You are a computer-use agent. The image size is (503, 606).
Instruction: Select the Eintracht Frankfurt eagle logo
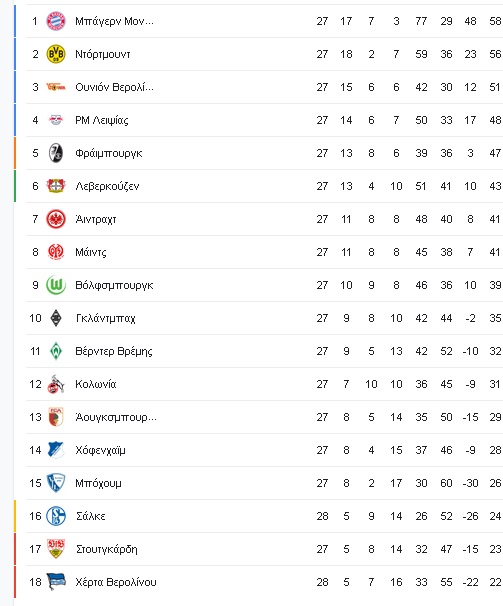pos(56,219)
